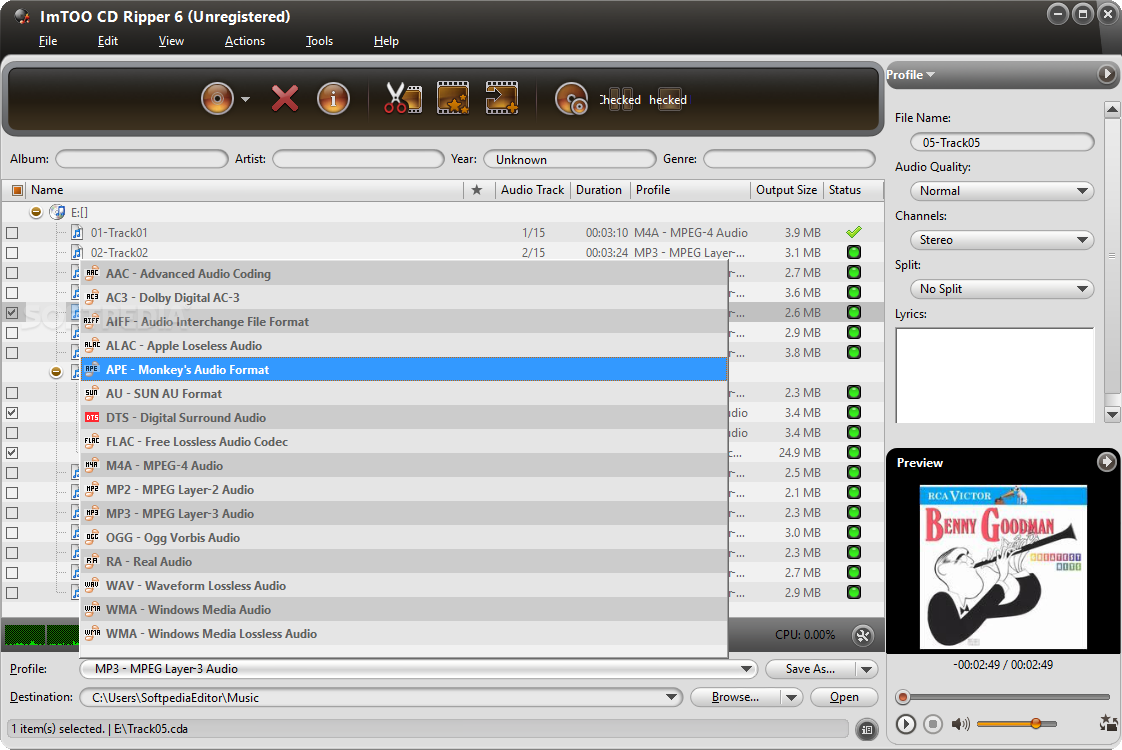Open the Split No Split dropdown
The image size is (1122, 750).
tap(1002, 288)
